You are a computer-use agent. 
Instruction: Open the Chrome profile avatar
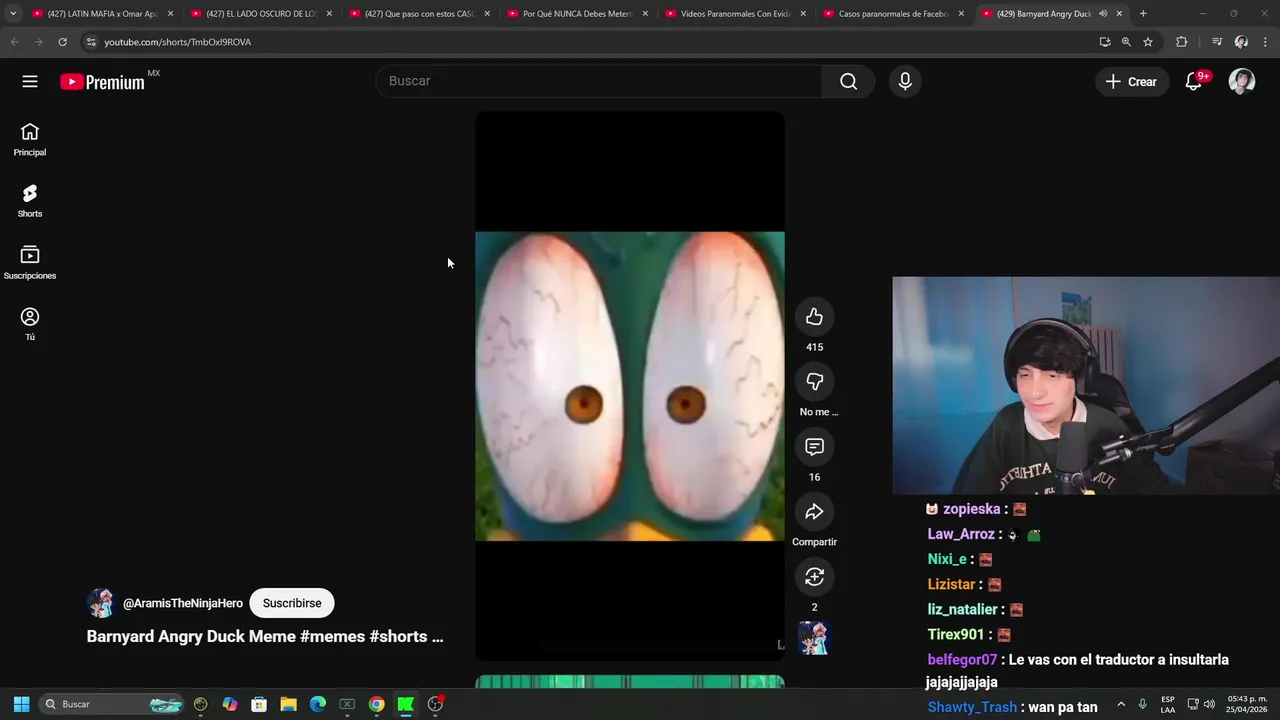(1241, 42)
